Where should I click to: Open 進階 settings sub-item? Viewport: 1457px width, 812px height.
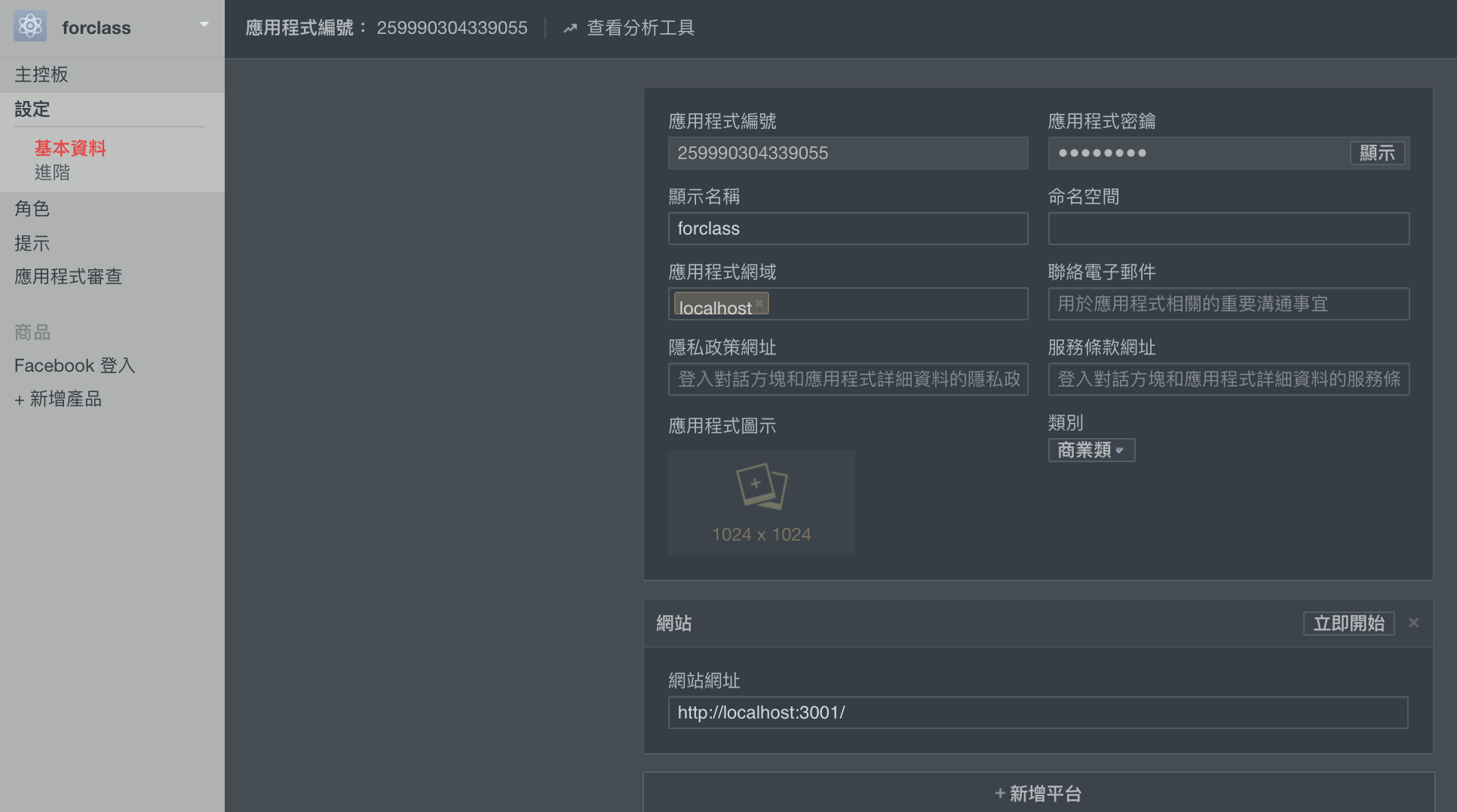(x=52, y=173)
